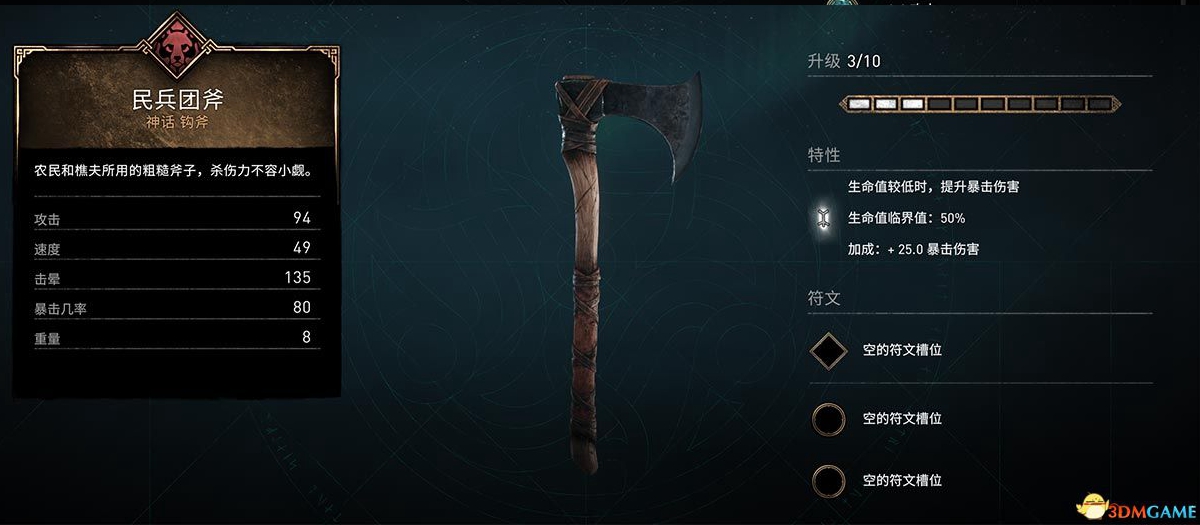Select the bottom round empty rune slot
The image size is (1200, 525).
[828, 481]
